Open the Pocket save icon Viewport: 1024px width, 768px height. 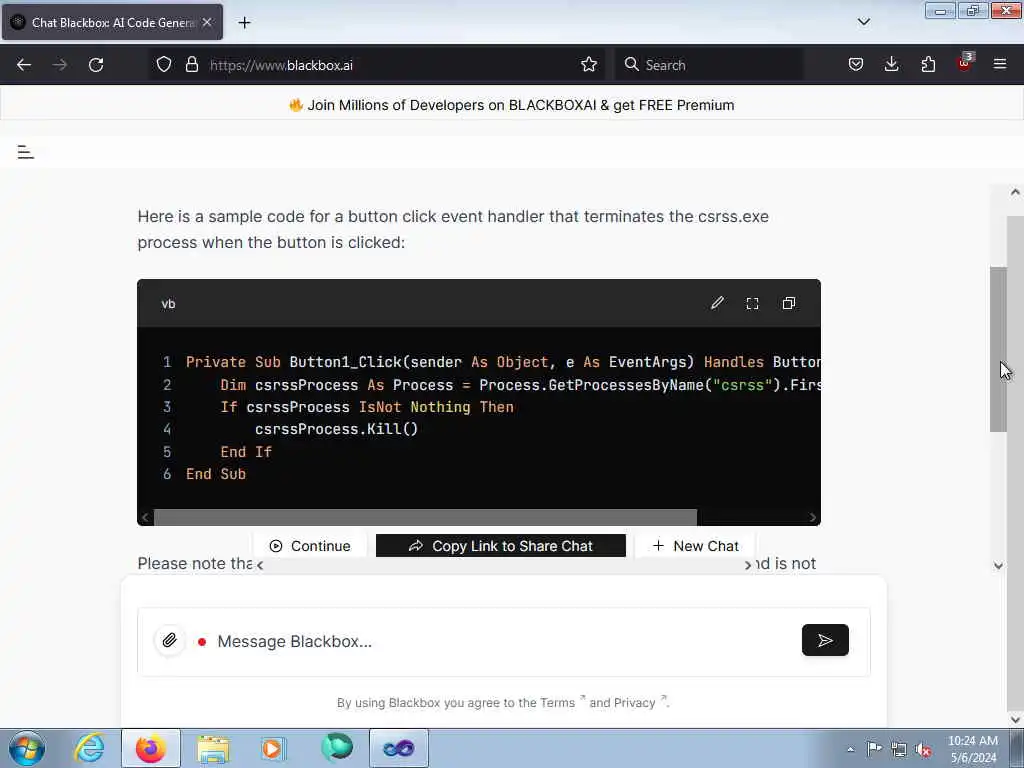(856, 65)
